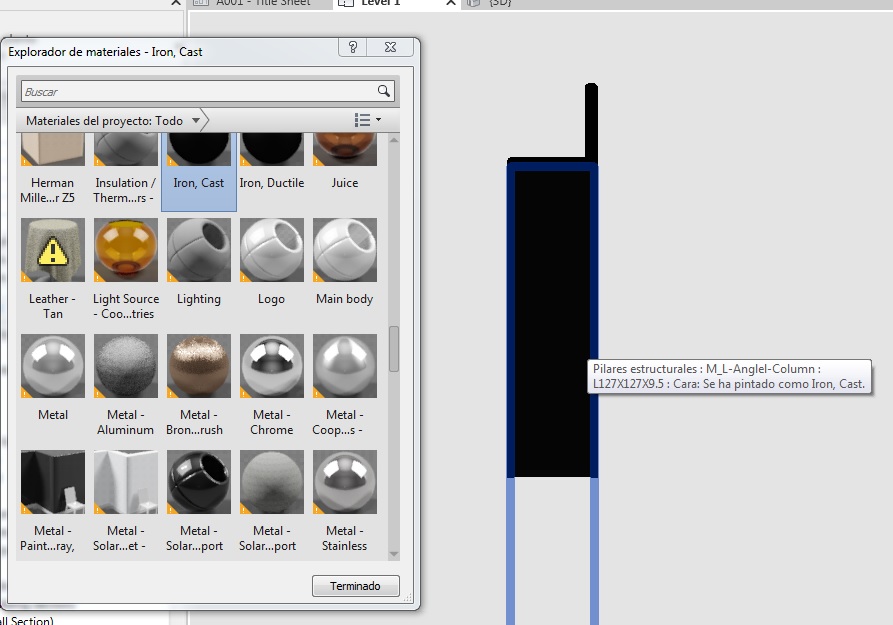Switch to the Level 1 view tab
This screenshot has height=625, width=893.
380,3
